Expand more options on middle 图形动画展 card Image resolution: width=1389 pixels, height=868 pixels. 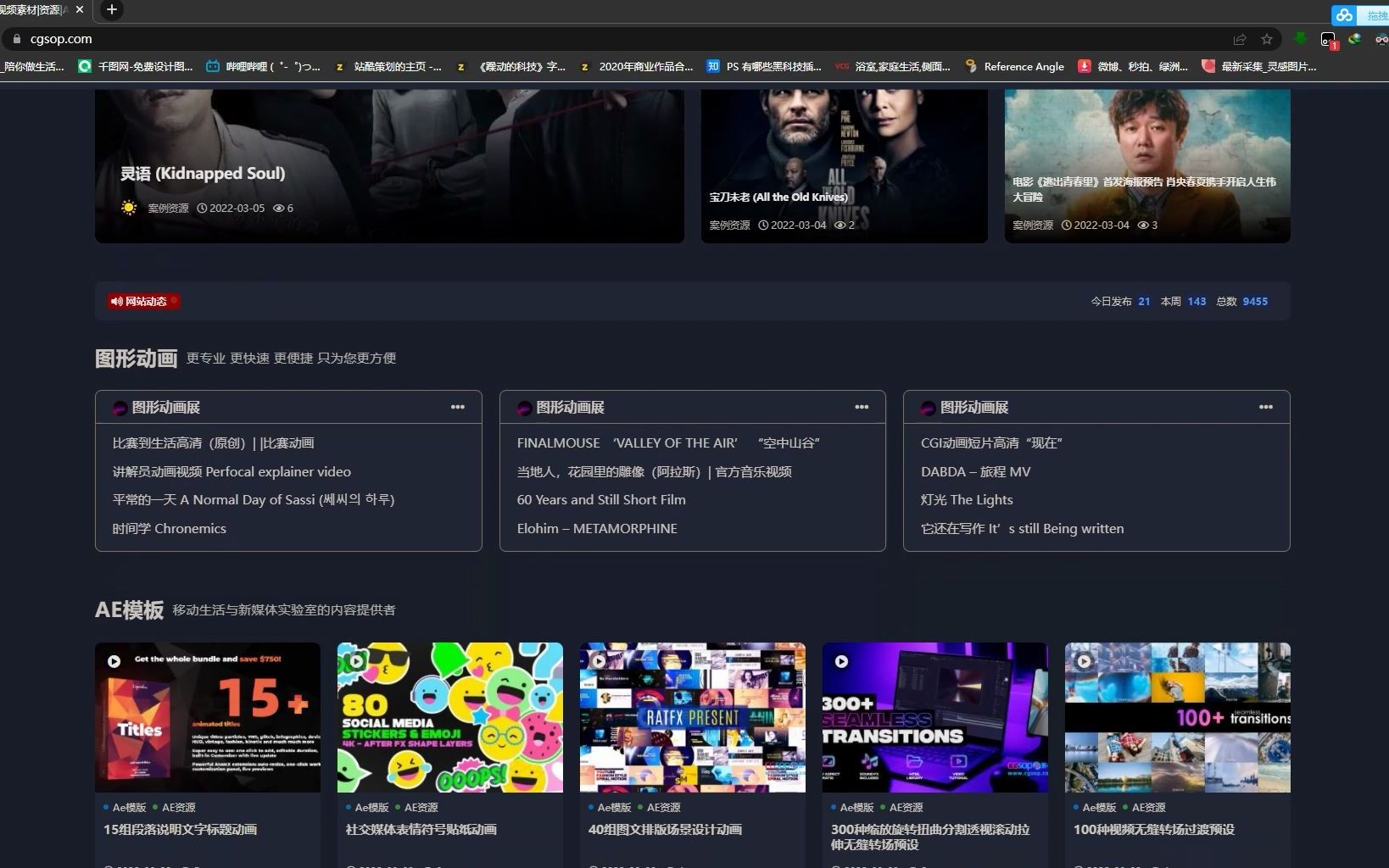[x=862, y=407]
